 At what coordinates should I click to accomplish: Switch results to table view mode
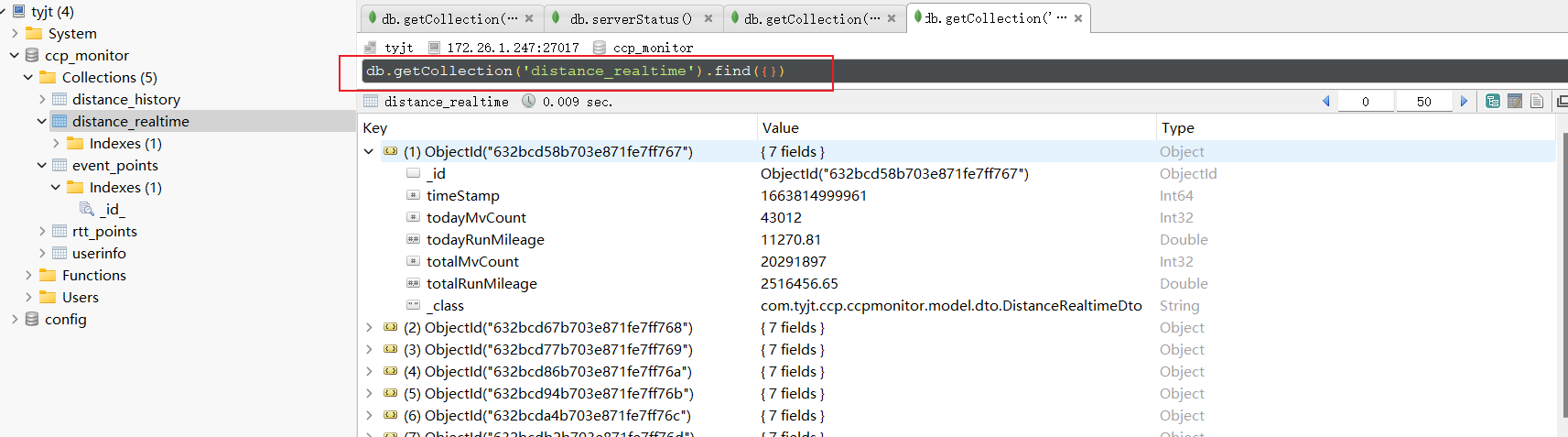pyautogui.click(x=1515, y=101)
